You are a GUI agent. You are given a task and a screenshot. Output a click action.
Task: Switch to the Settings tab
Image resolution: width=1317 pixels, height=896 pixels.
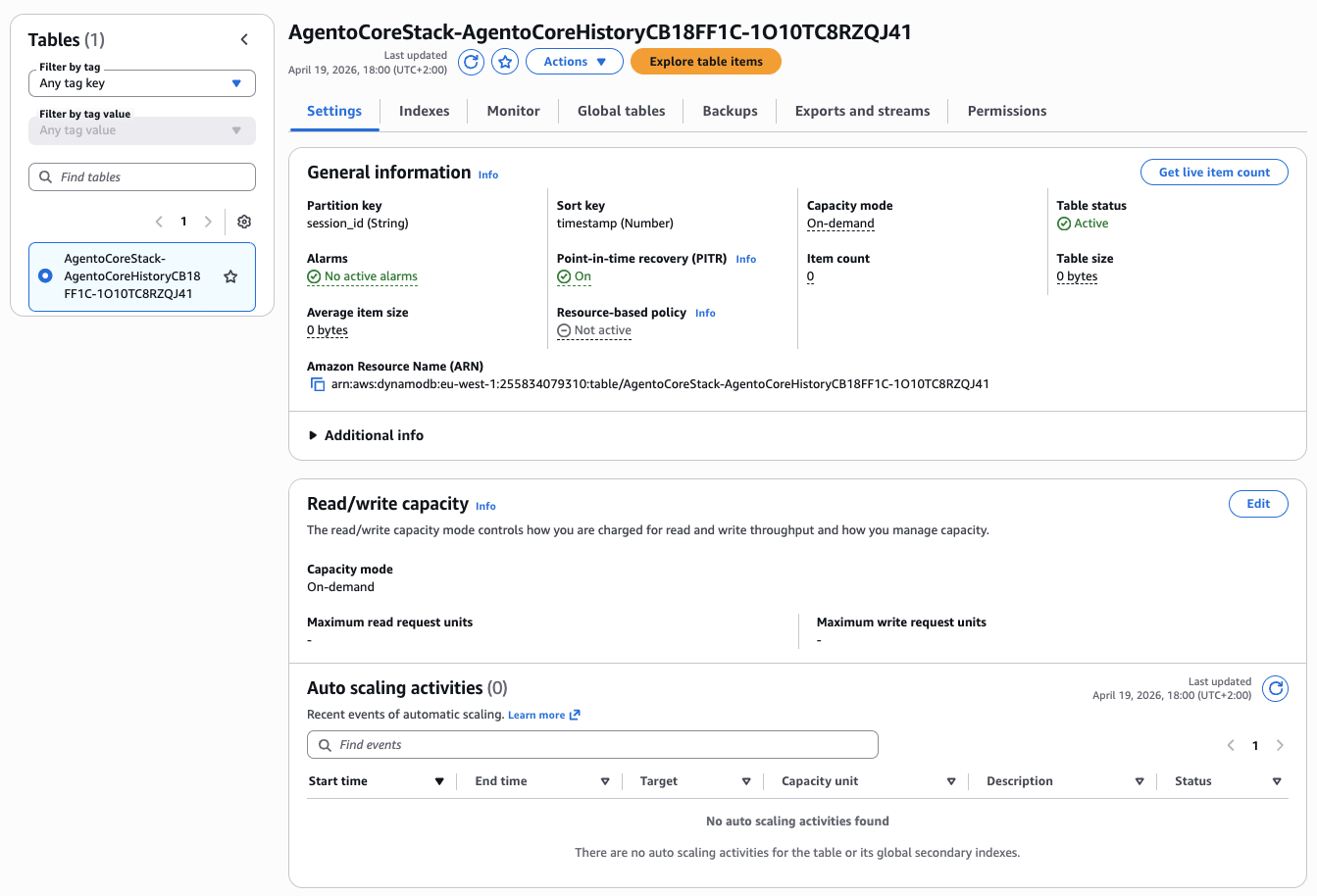[x=334, y=111]
